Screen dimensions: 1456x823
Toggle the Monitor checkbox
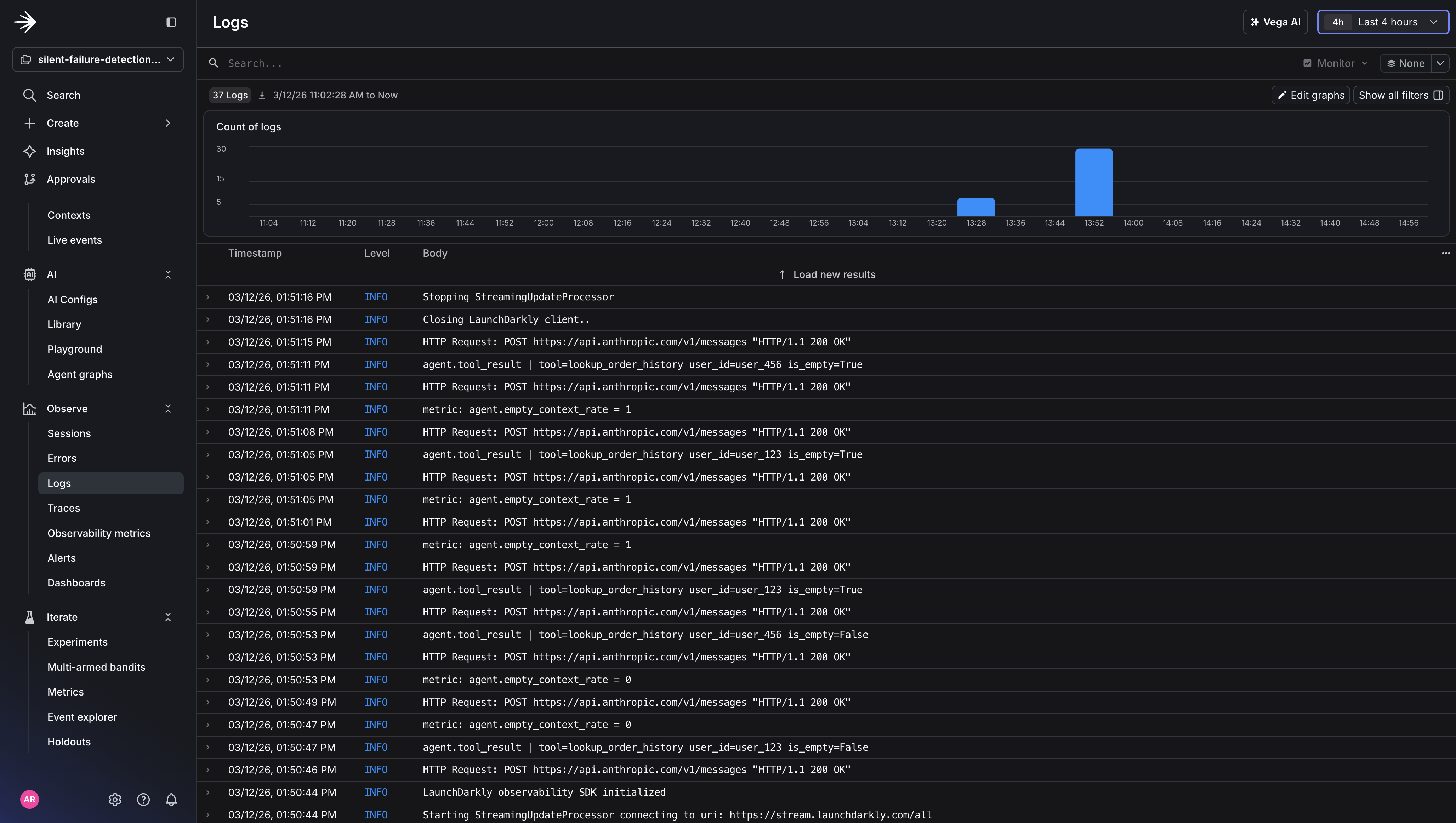coord(1307,63)
